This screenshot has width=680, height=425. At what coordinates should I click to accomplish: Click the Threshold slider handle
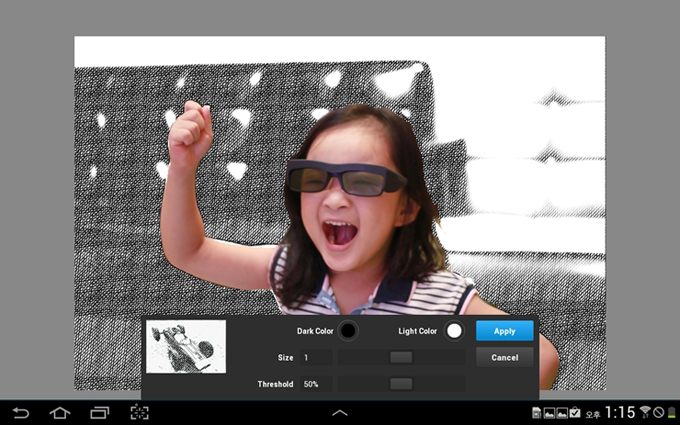(401, 384)
